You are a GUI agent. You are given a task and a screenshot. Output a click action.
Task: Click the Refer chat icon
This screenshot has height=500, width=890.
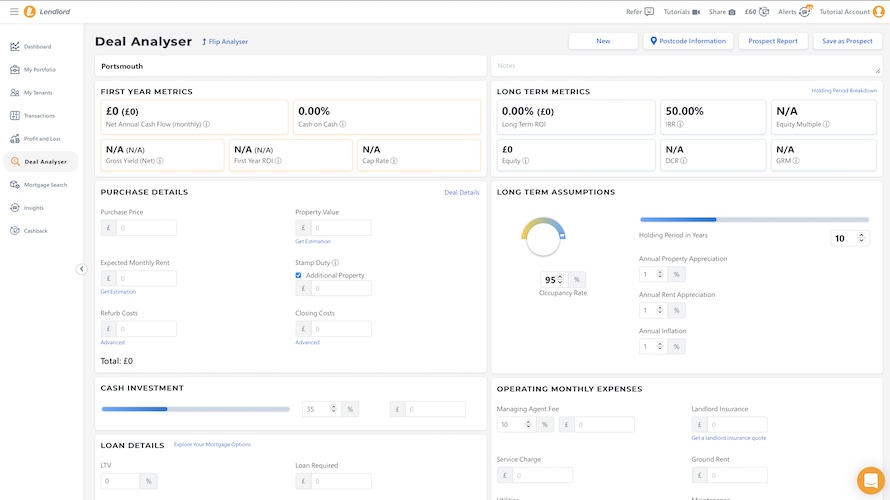(x=649, y=12)
